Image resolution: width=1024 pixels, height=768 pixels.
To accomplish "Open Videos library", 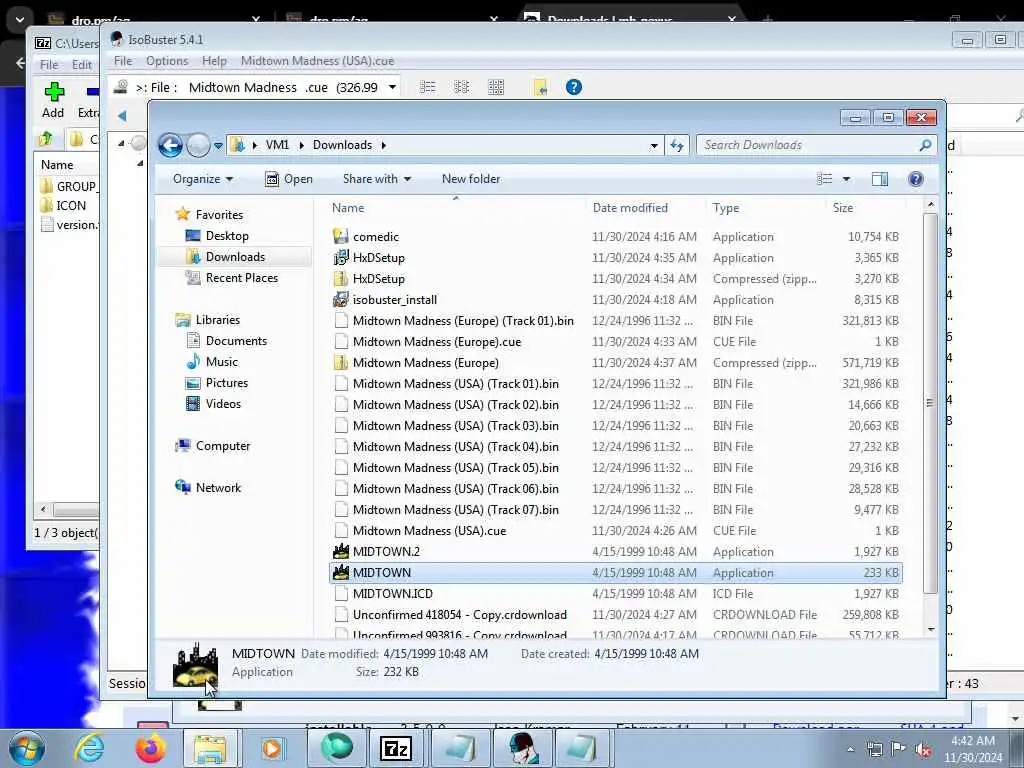I will click(223, 404).
